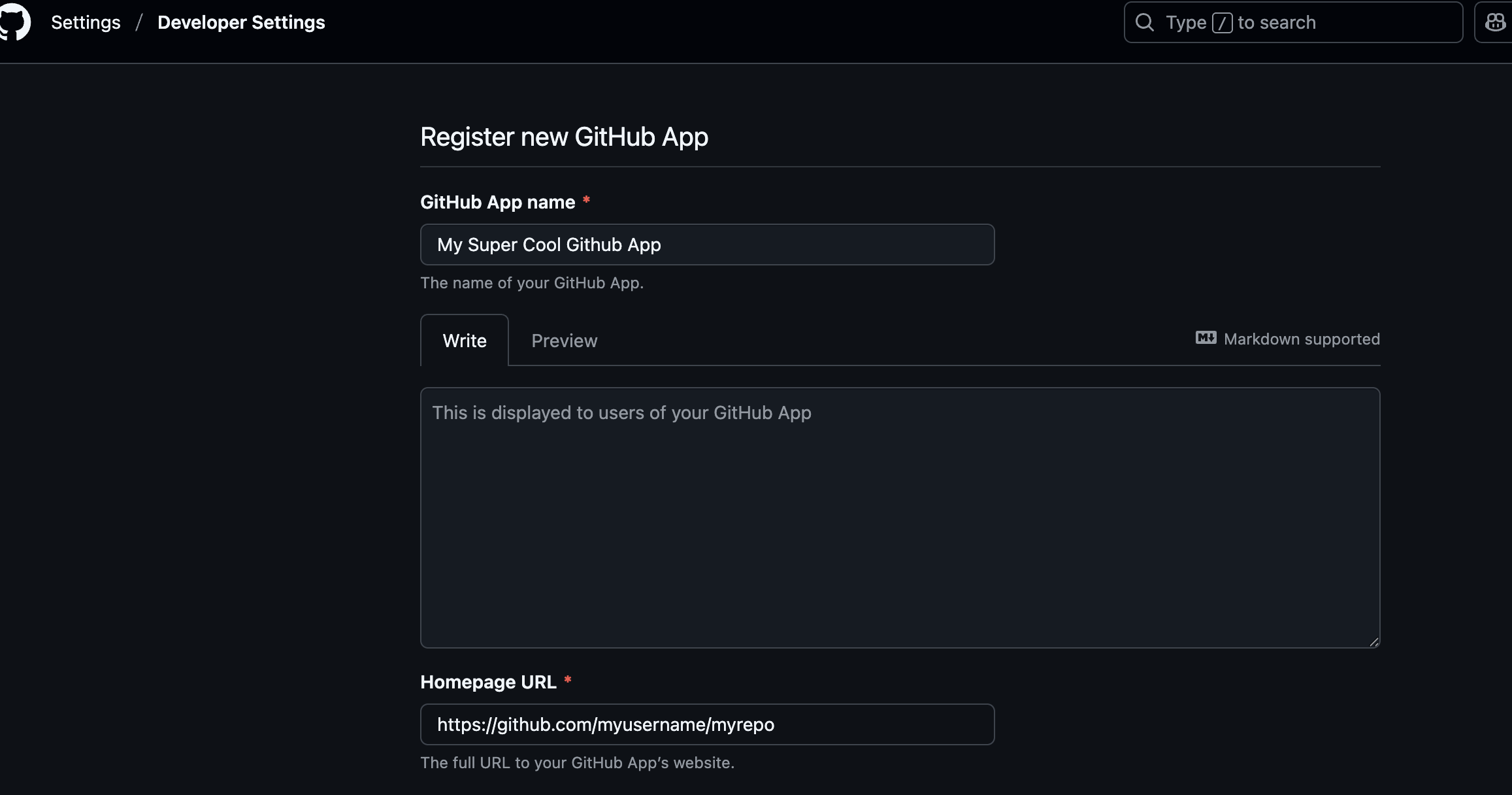
Task: Click the URL text 'https://github.com/myusername/myrepo'
Action: (605, 724)
